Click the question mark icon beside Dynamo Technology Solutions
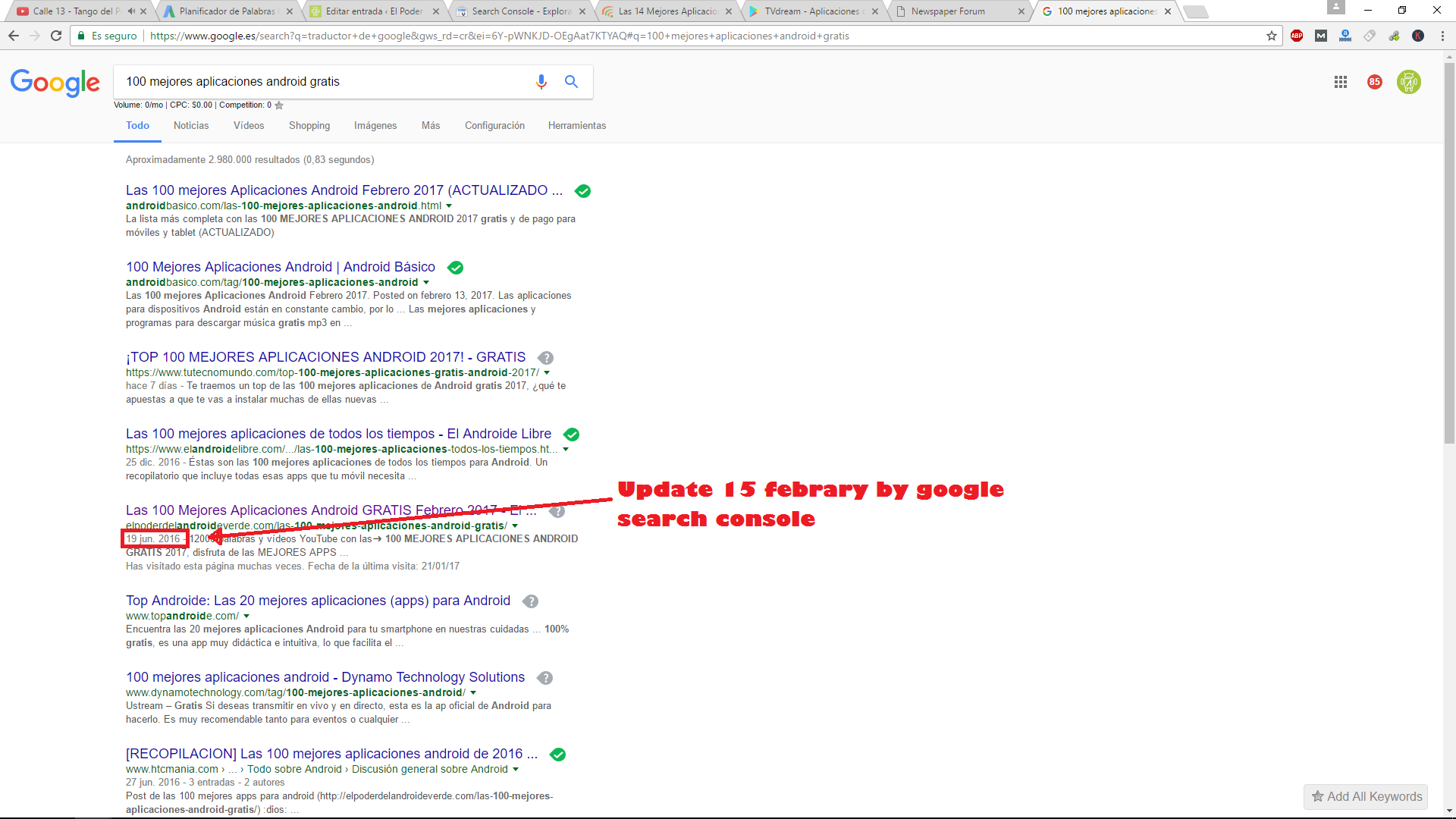Image resolution: width=1456 pixels, height=819 pixels. coord(544,678)
